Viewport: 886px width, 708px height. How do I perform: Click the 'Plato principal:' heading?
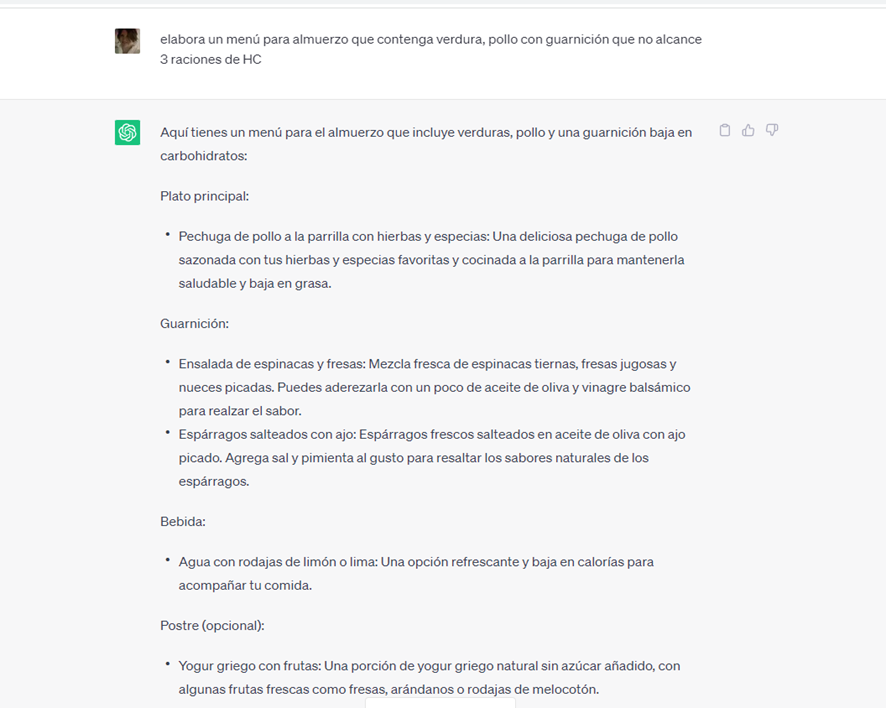coord(204,196)
